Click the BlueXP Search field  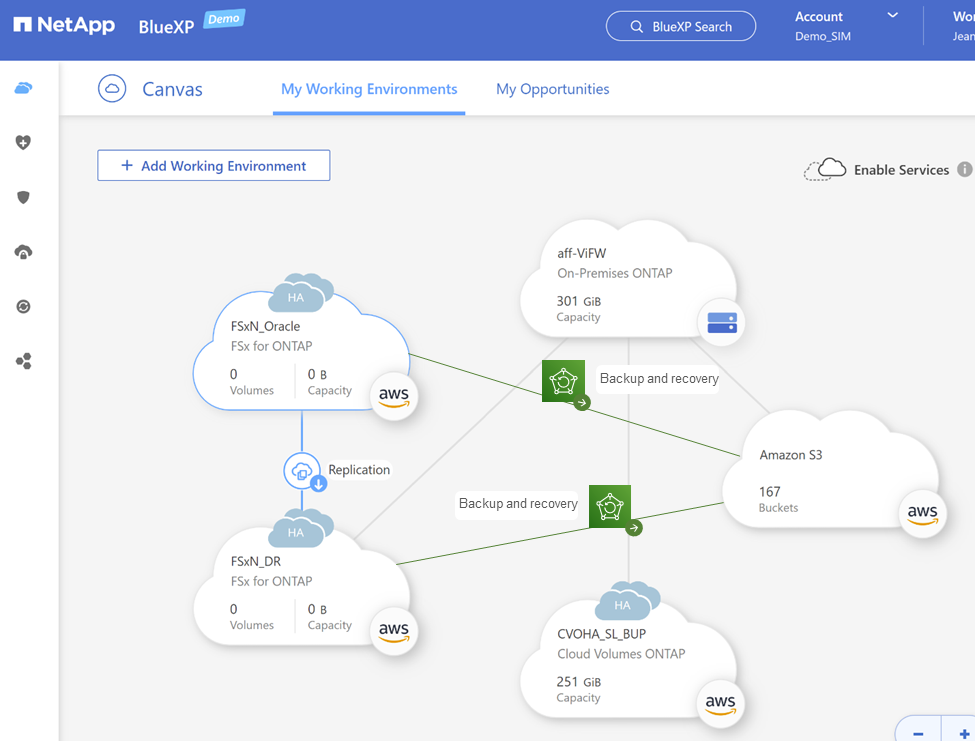click(680, 27)
